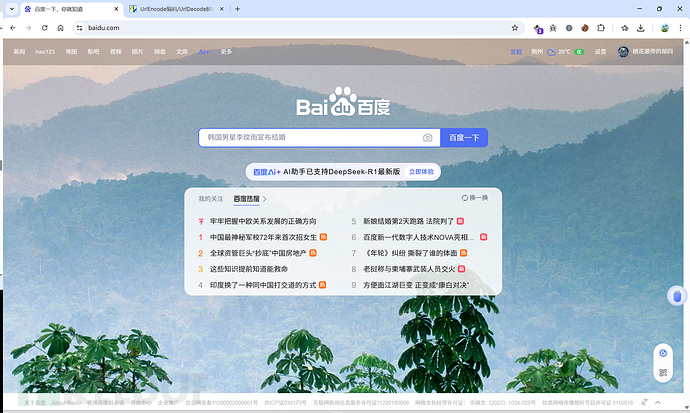Click the 百度一下 search button

(x=464, y=138)
